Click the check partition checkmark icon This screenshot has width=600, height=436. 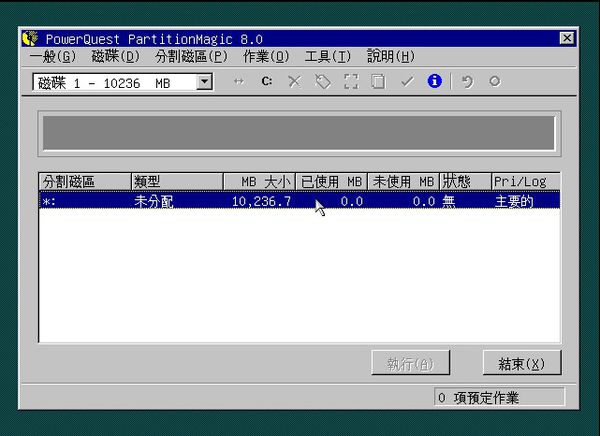pos(407,82)
